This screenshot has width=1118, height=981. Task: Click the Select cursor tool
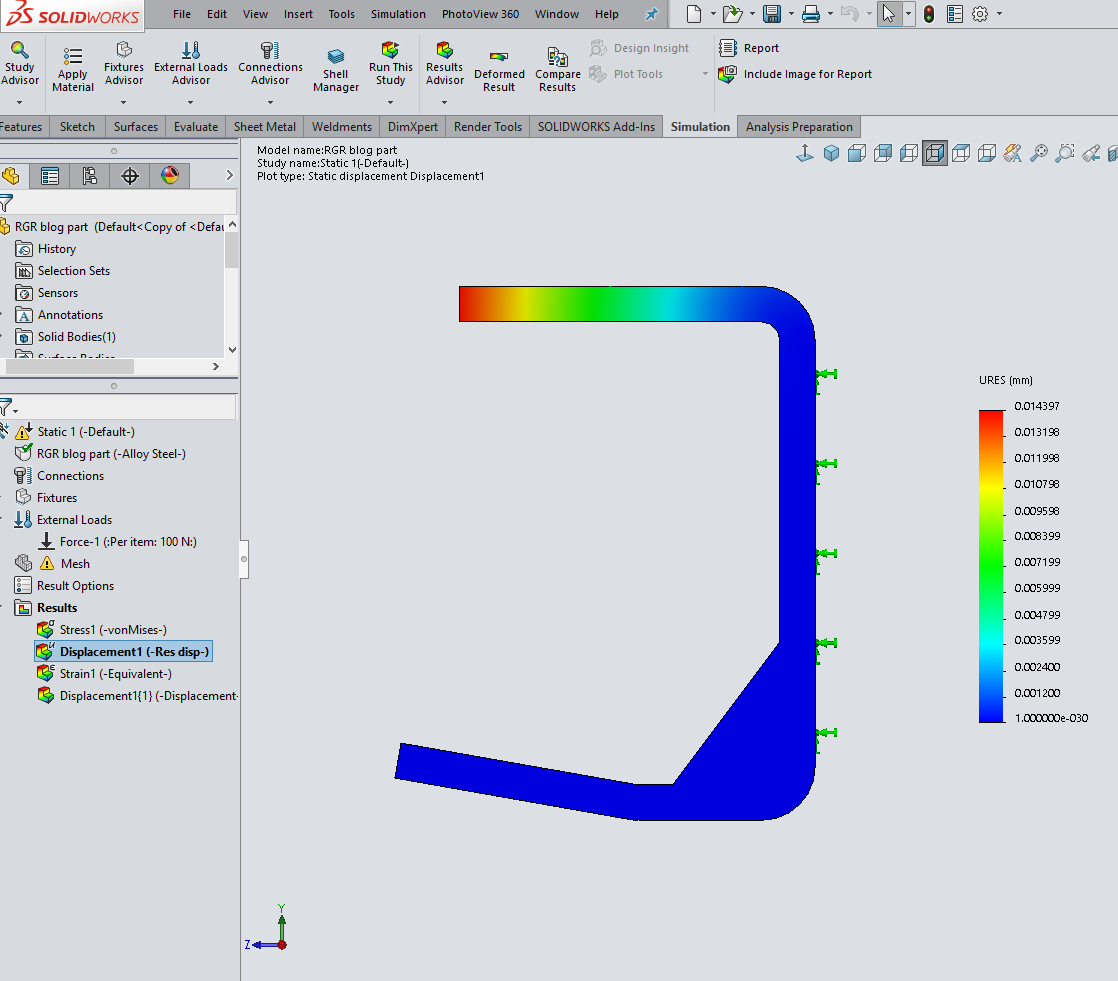(x=888, y=14)
